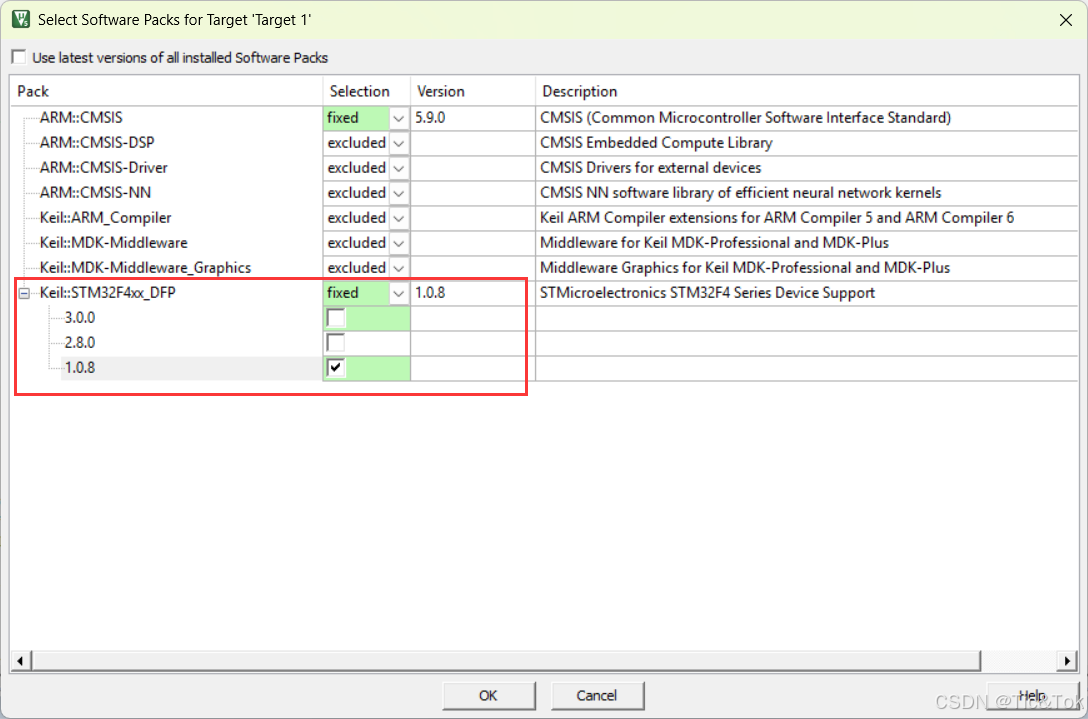The height and width of the screenshot is (719, 1088).
Task: Open selection dropdown for Keil::MDK-Middleware_Graphics
Action: point(399,268)
